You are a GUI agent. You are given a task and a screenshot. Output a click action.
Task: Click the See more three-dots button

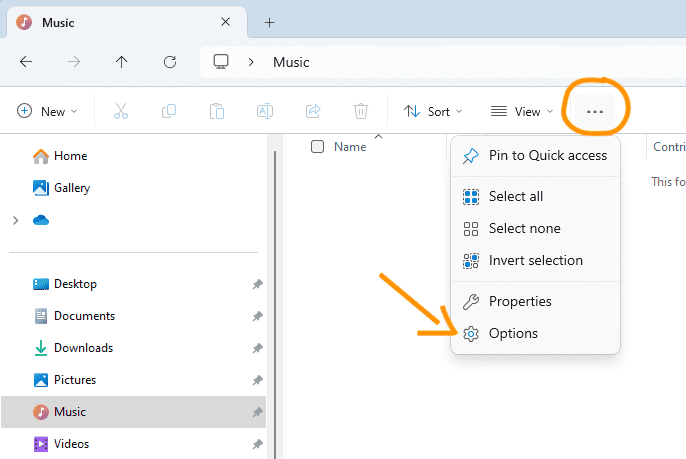(x=595, y=112)
